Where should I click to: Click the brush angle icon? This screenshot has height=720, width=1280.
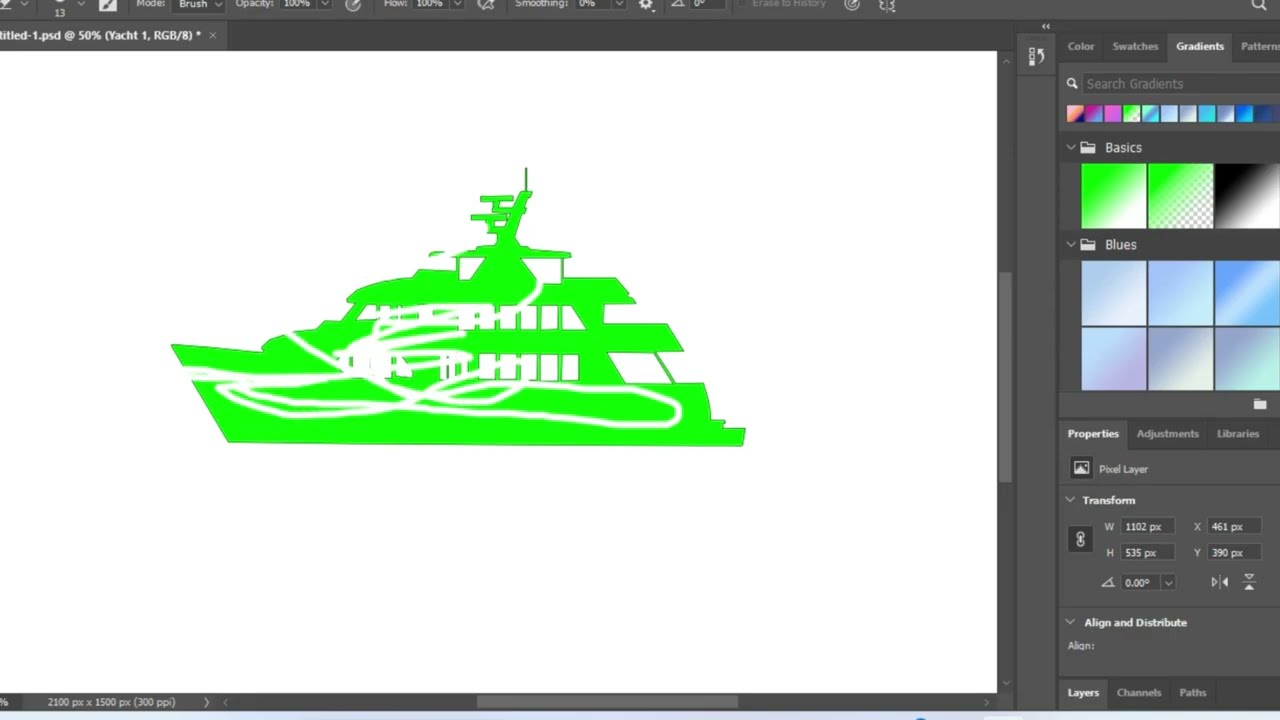pyautogui.click(x=679, y=5)
